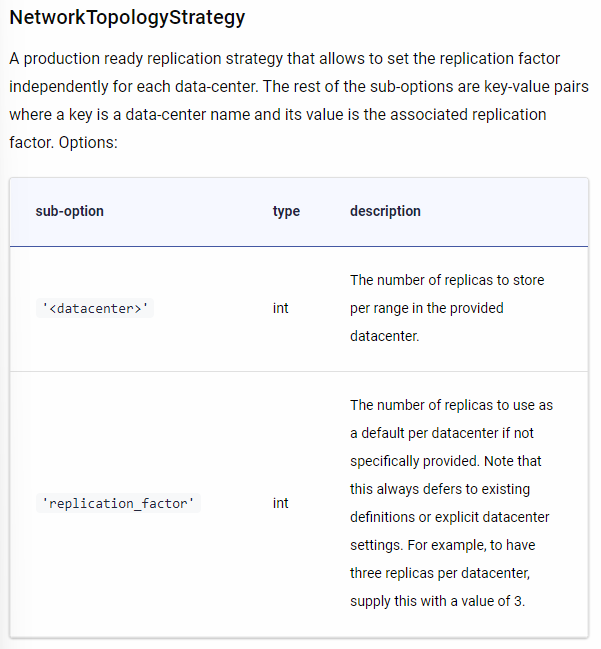The width and height of the screenshot is (601, 649).
Task: Click 'supply this with a value of 3.' line
Action: (x=437, y=601)
